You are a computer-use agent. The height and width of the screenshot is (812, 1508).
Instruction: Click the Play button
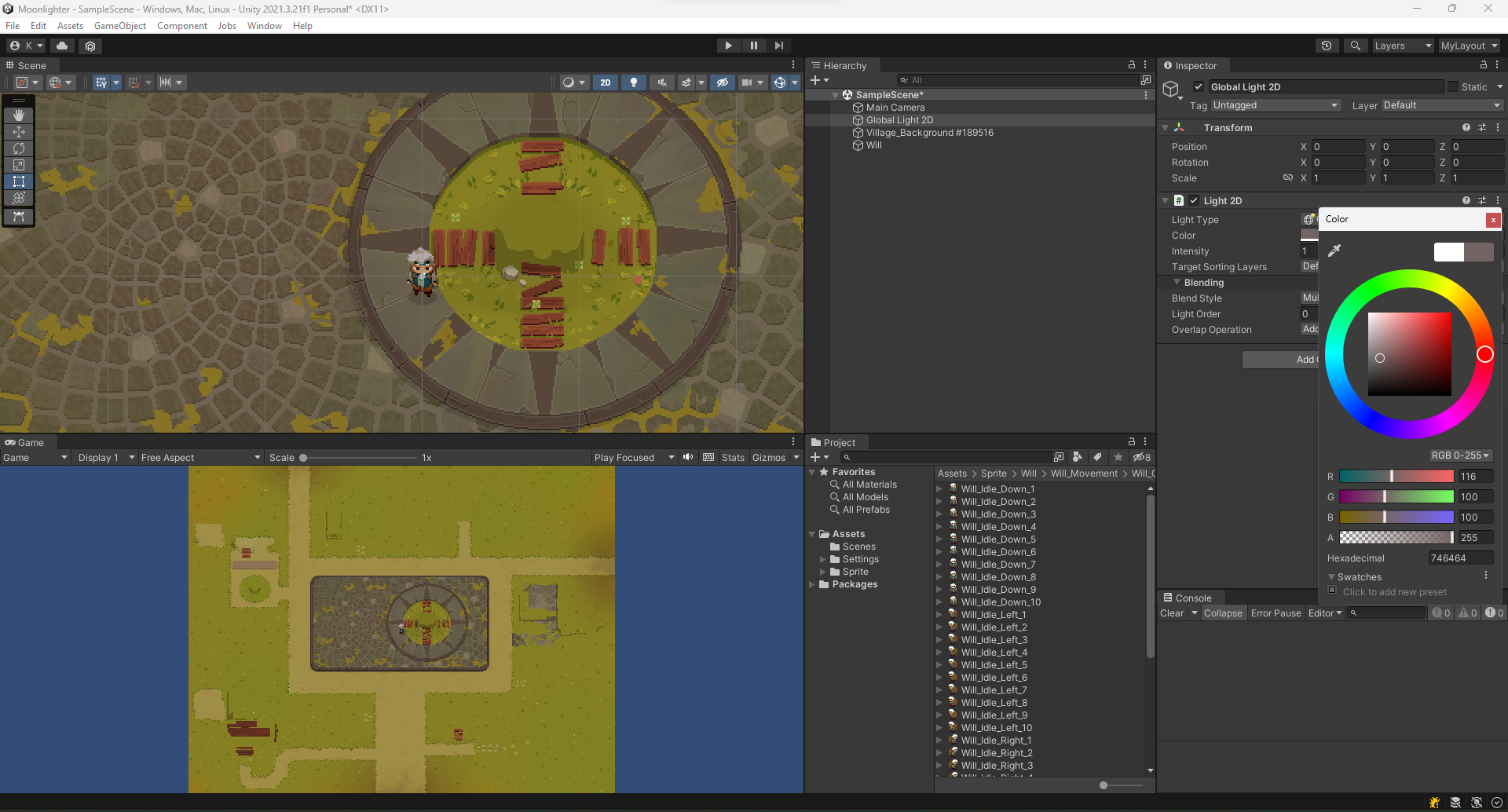(728, 46)
